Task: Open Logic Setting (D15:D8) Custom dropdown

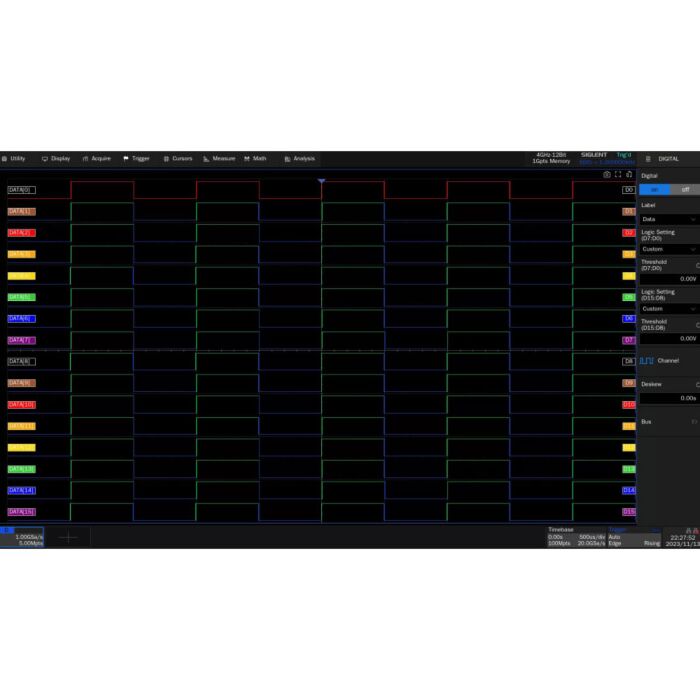Action: pos(668,309)
